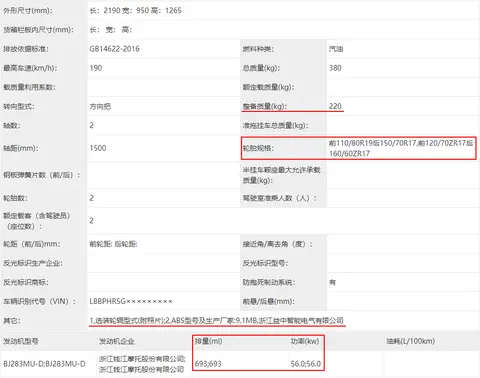Select the value 2 in the 额定载客 row
The image size is (480, 378).
tap(92, 221)
